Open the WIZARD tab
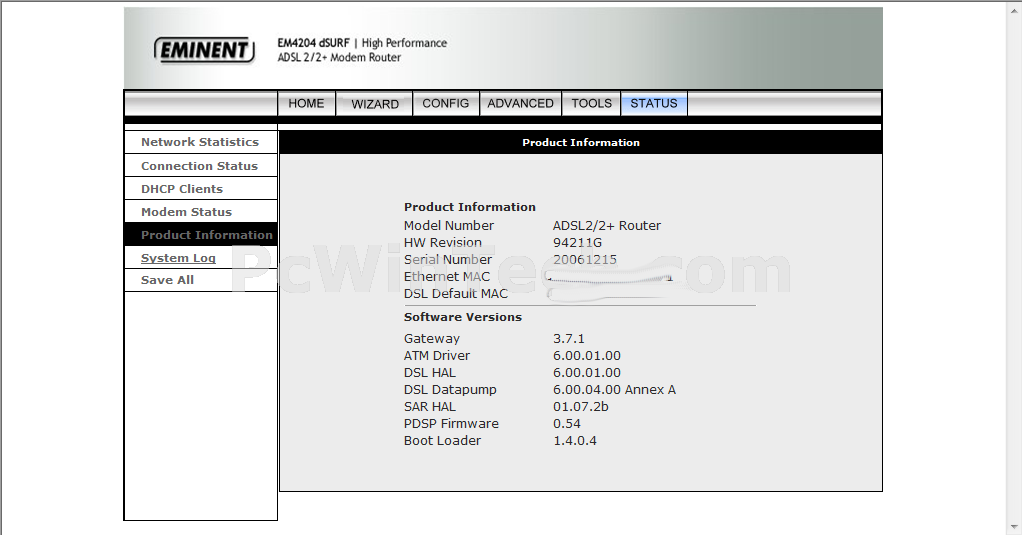Screen dimensions: 1022x535 click(375, 104)
